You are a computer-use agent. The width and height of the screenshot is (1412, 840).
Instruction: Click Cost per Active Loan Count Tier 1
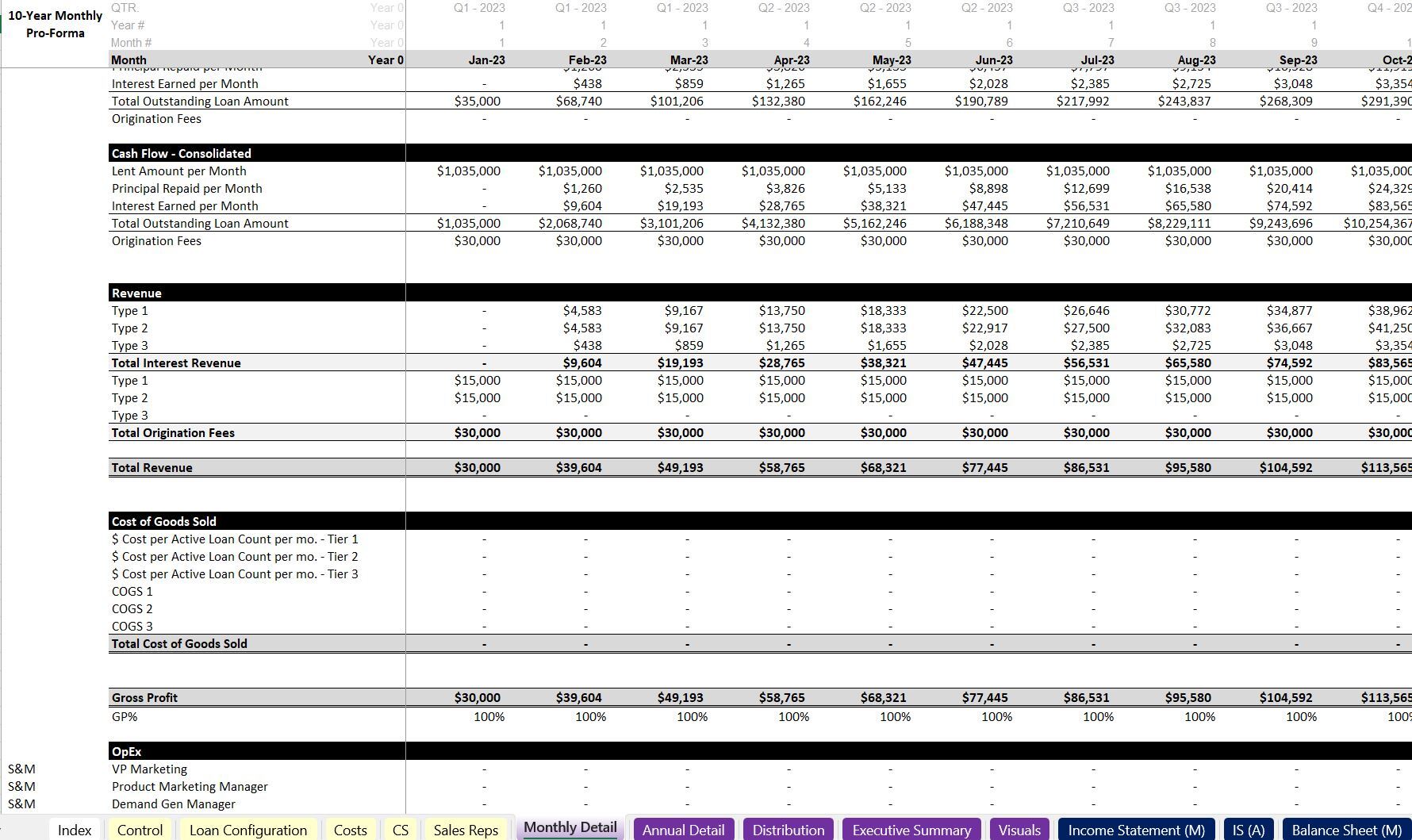(235, 539)
